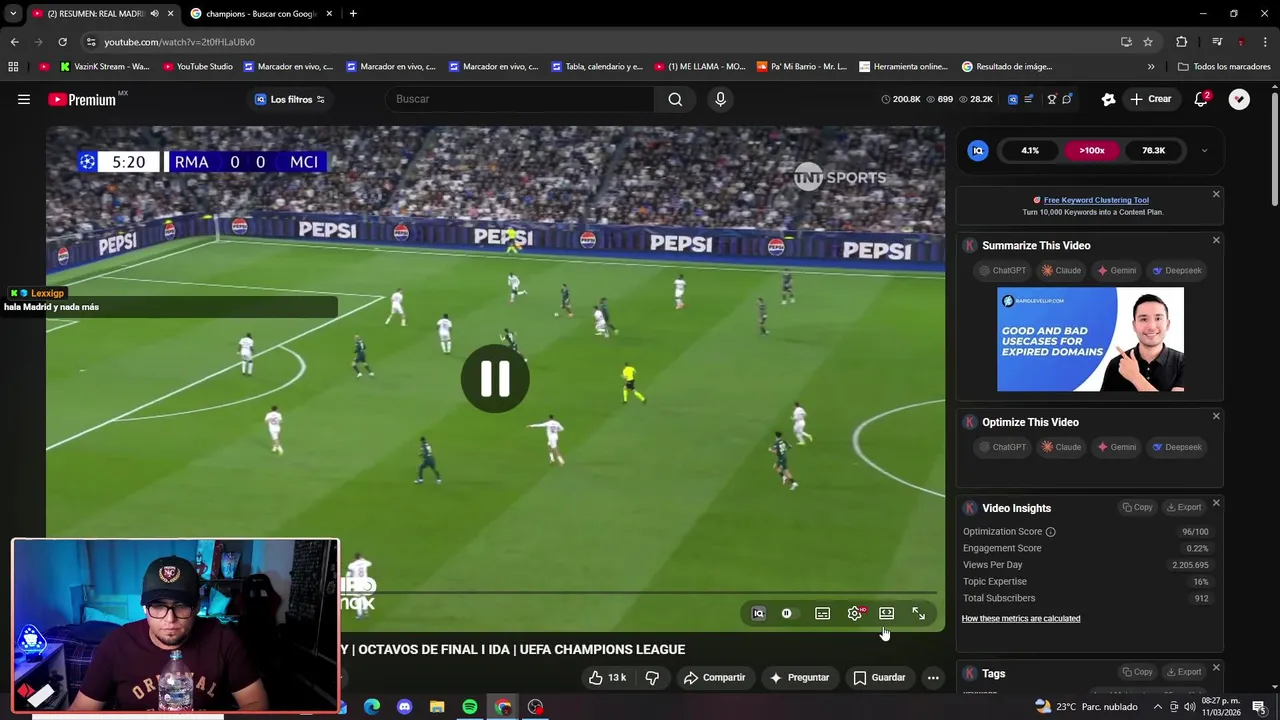Screen dimensions: 1280x720
Task: Show Optimization Score info tooltip icon
Action: point(1050,532)
